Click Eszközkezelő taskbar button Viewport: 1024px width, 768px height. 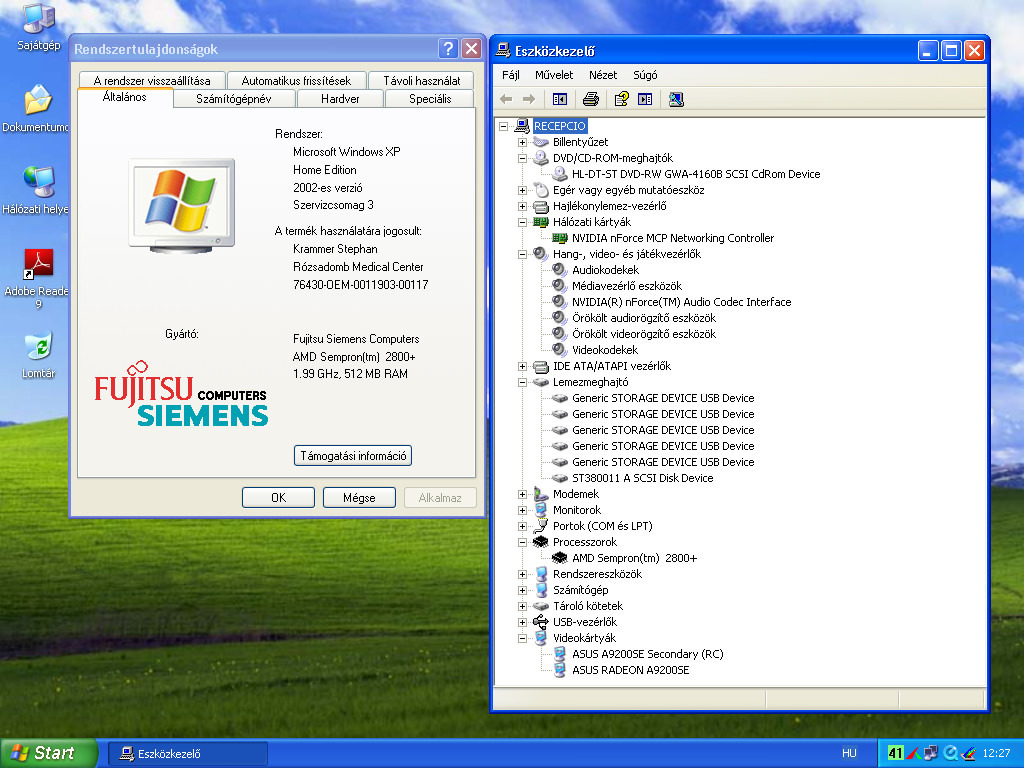point(187,754)
